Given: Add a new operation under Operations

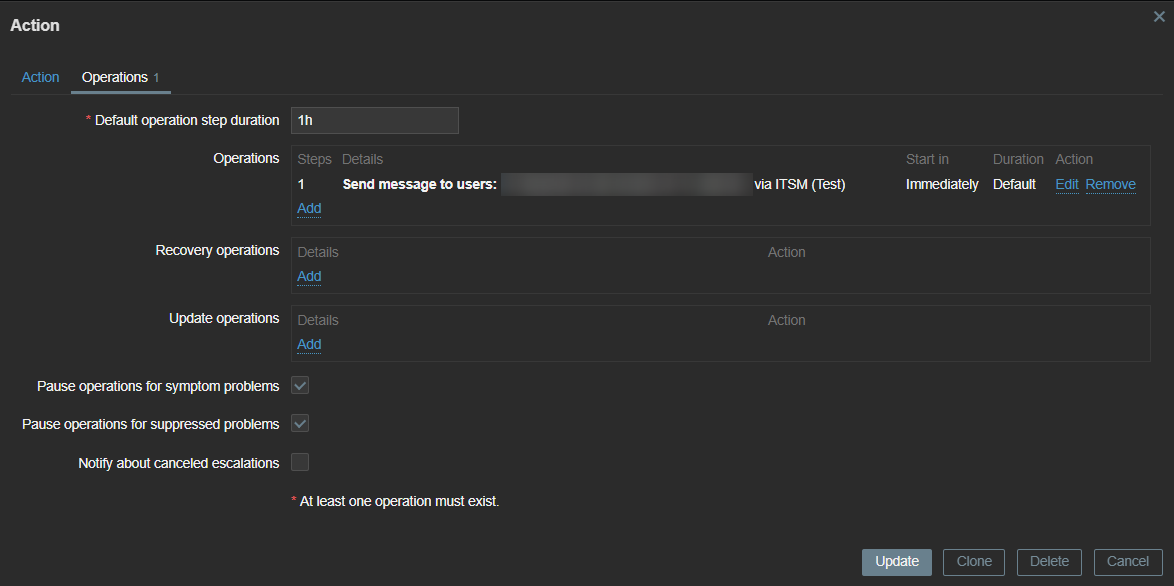Looking at the screenshot, I should (309, 208).
